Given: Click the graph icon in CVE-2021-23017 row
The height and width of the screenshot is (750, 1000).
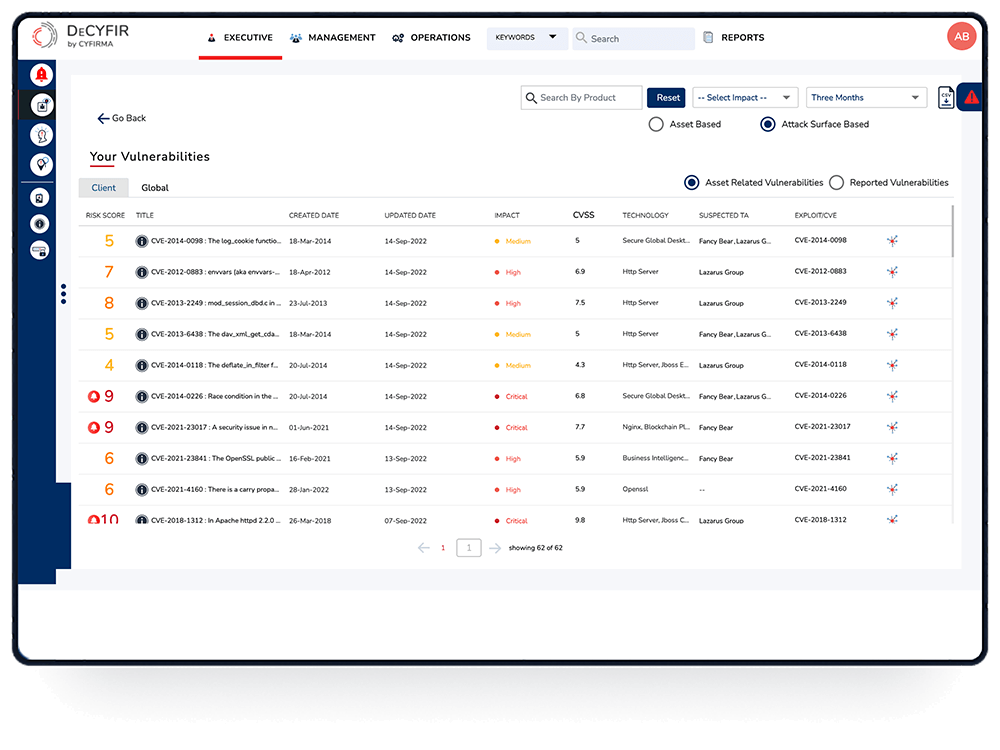Looking at the screenshot, I should (892, 427).
